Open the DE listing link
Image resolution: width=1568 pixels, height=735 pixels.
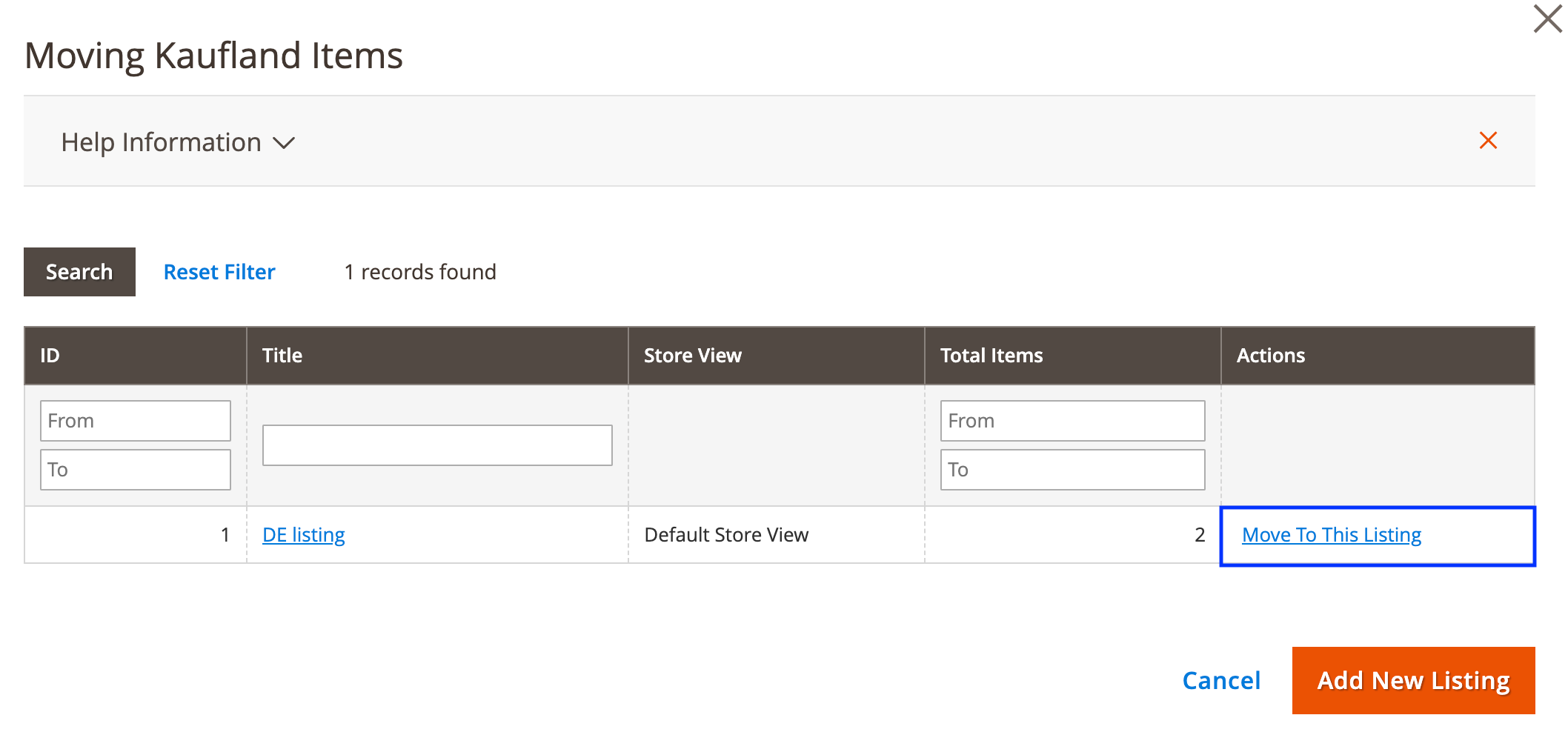(x=303, y=535)
